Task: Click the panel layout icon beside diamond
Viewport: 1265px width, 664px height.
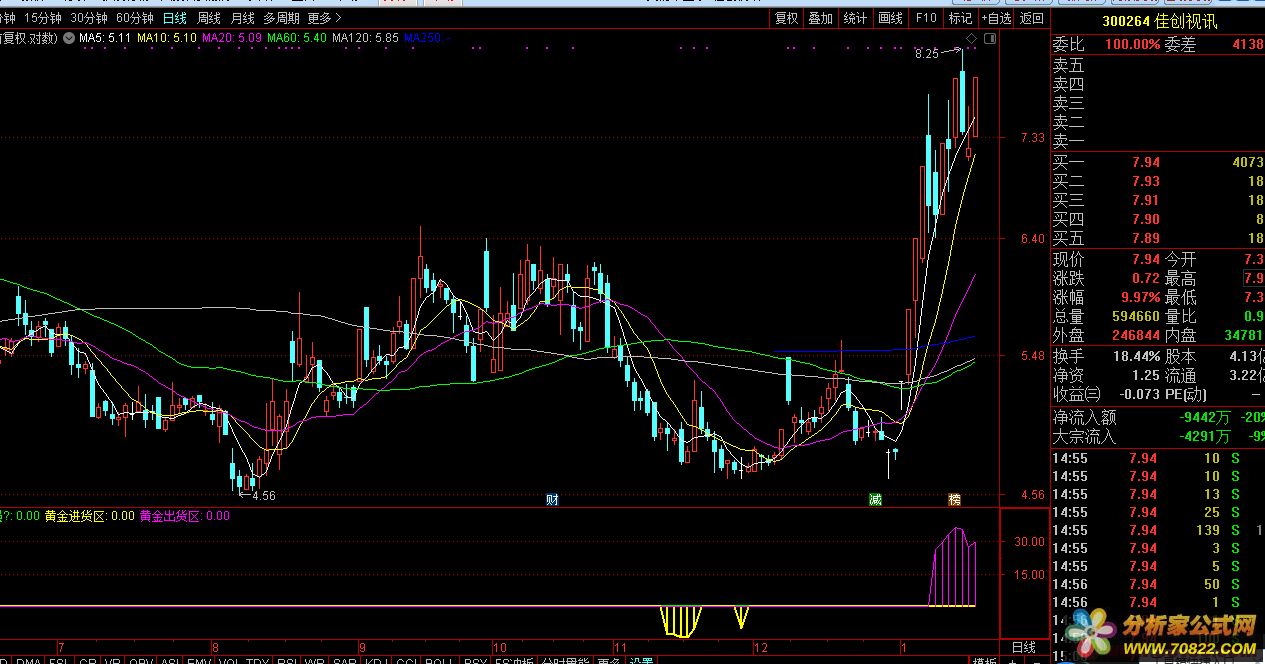Action: pos(990,39)
